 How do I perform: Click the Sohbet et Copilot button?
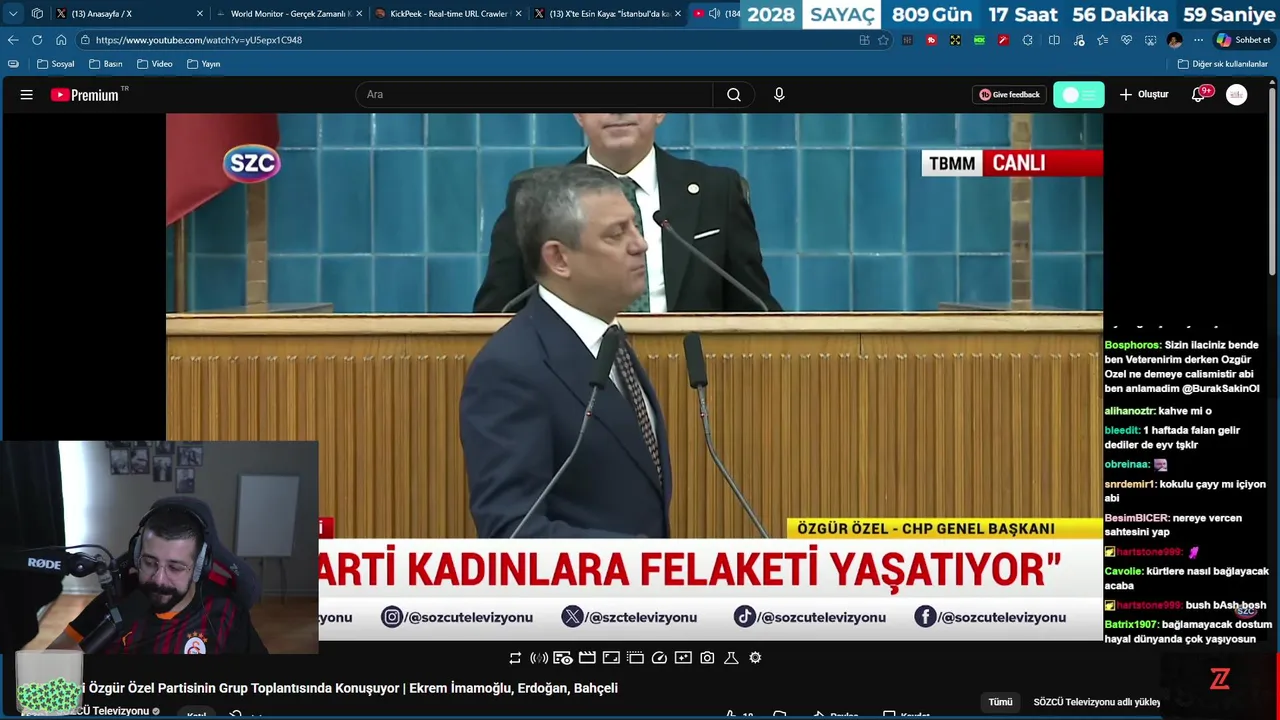(1243, 40)
